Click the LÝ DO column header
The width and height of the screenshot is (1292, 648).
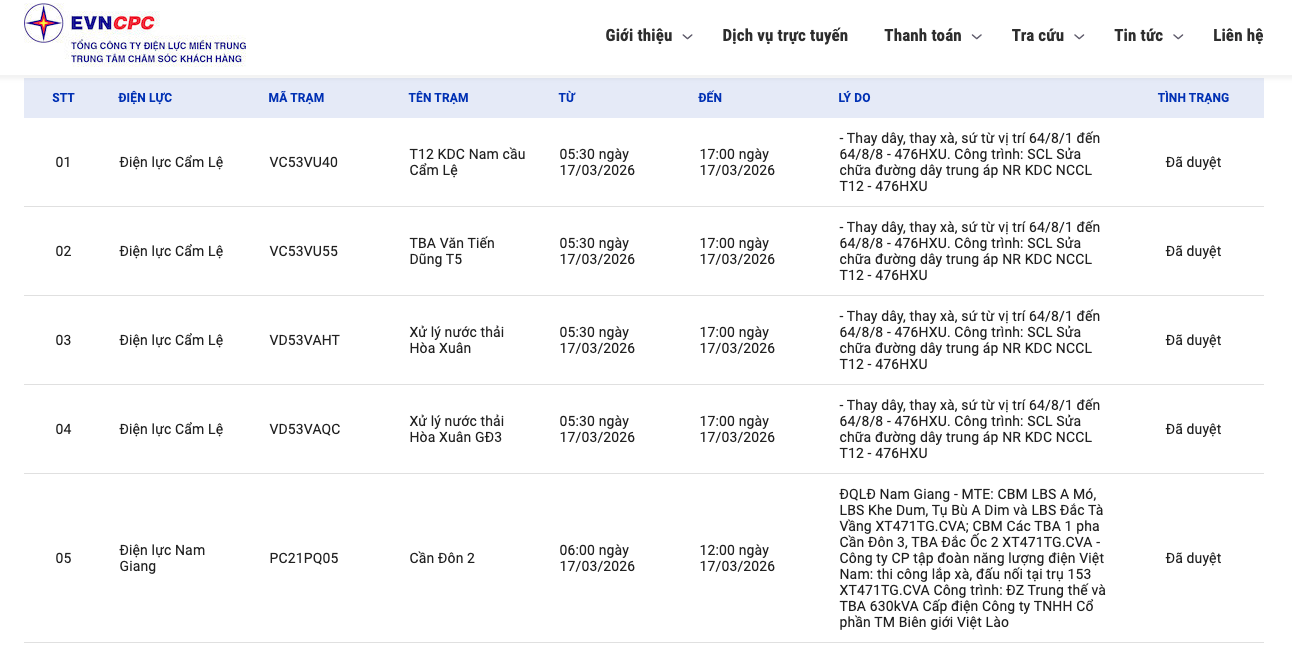(x=854, y=98)
